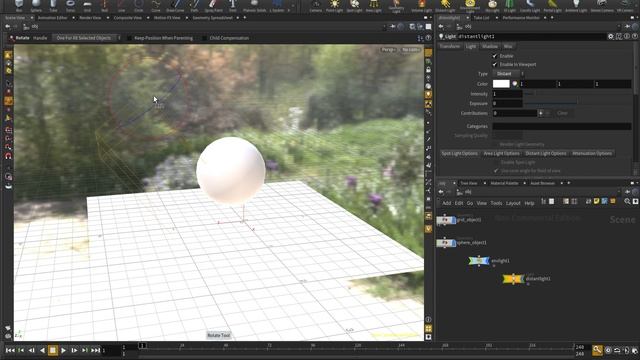The height and width of the screenshot is (360, 640).
Task: Select the Platonic Solids shelf tool
Action: pos(254,6)
